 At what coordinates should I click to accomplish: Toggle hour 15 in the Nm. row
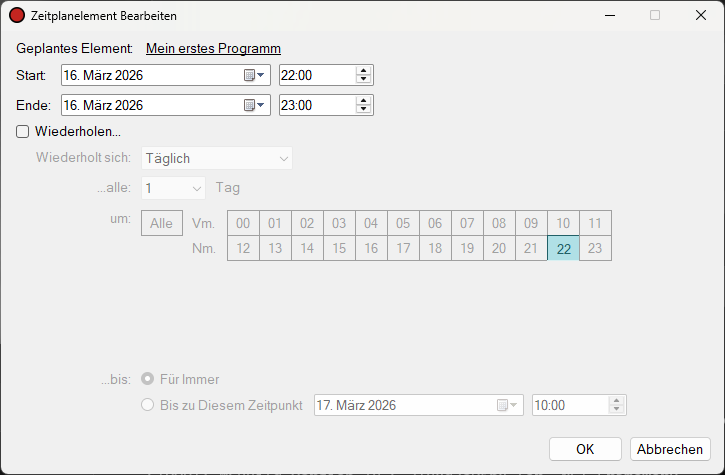click(x=339, y=248)
